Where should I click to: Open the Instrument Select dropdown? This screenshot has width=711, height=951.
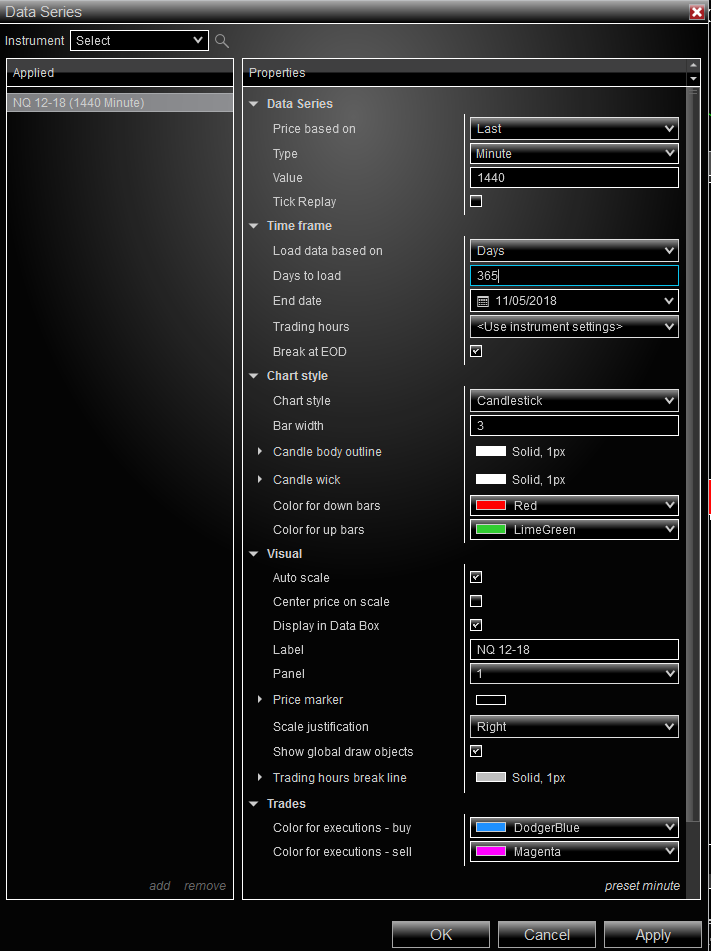[x=140, y=41]
